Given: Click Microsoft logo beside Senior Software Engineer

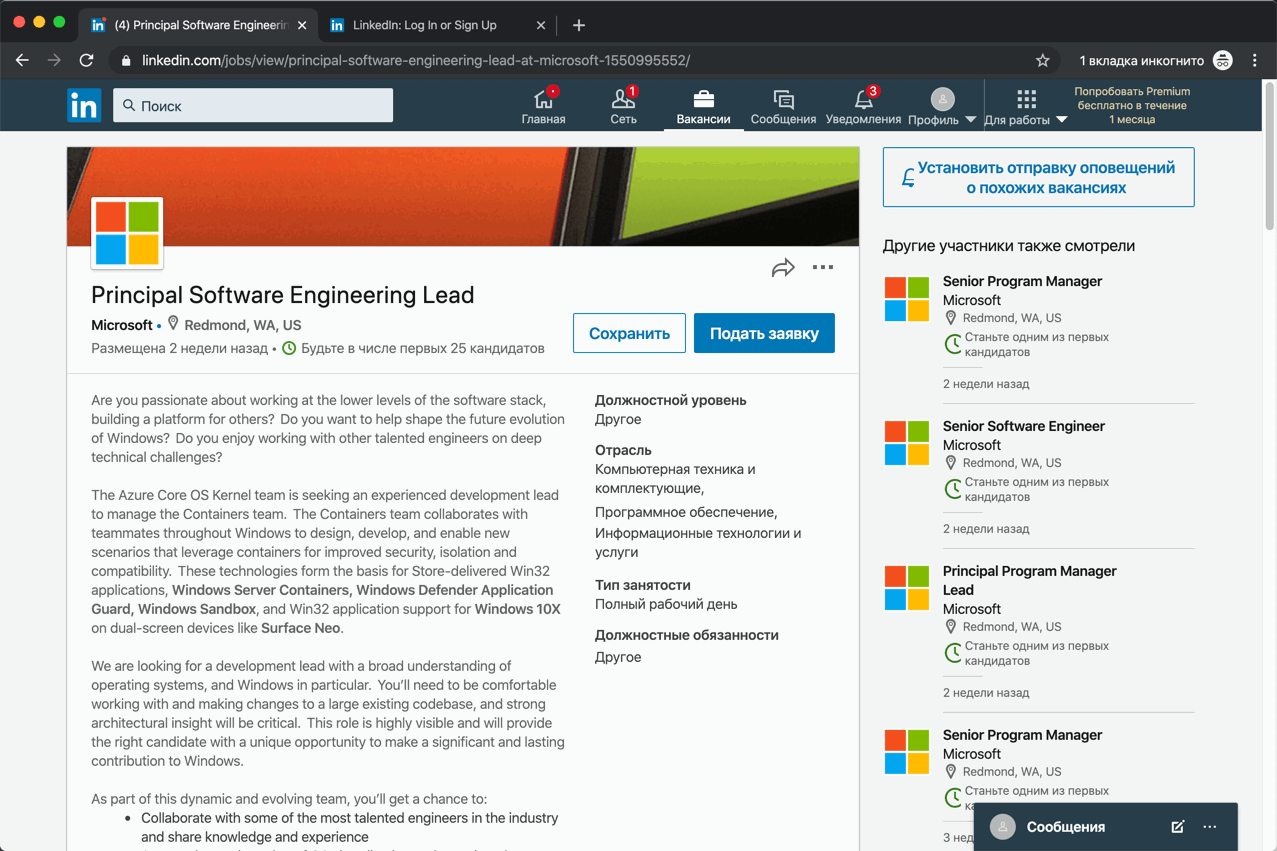Looking at the screenshot, I should [x=907, y=443].
